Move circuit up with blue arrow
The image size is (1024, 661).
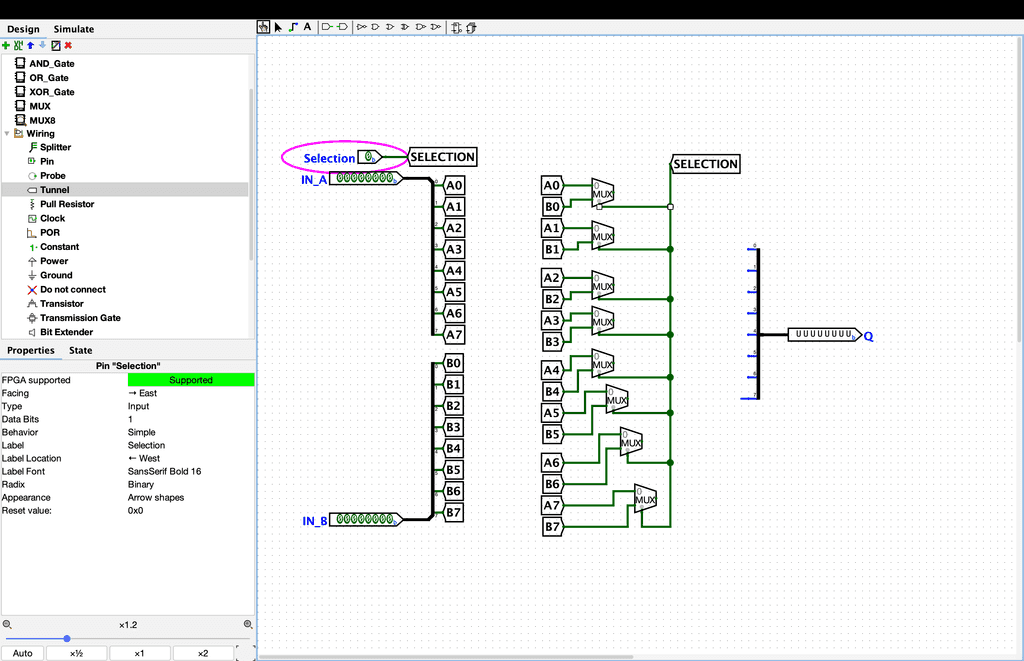click(x=30, y=45)
